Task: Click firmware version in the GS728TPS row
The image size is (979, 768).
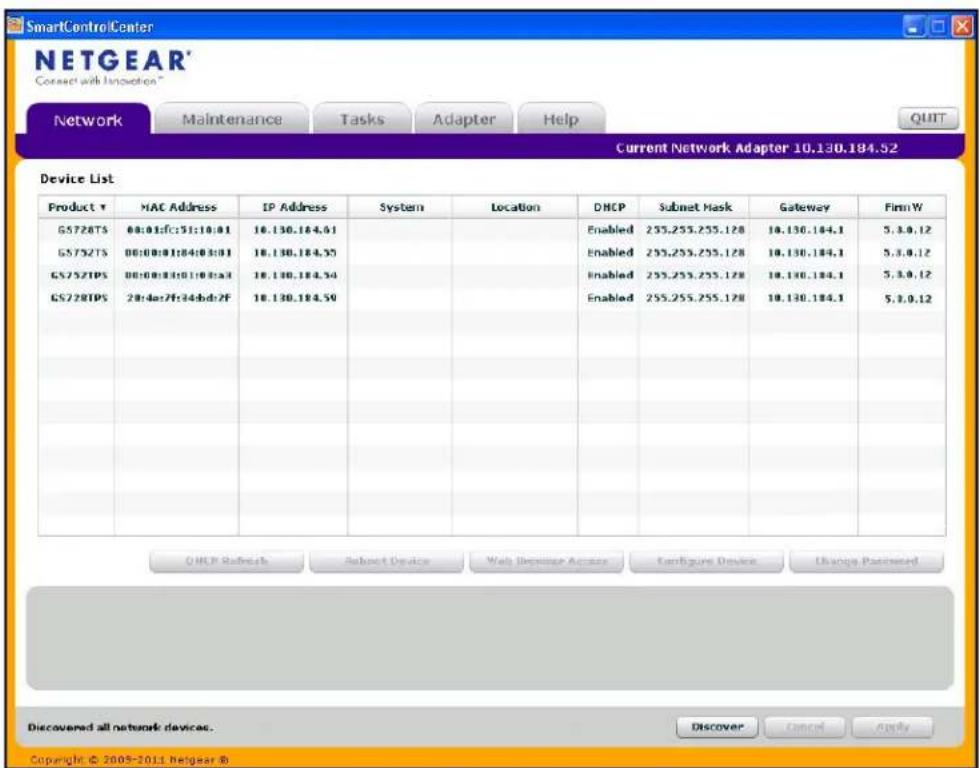Action: point(907,299)
